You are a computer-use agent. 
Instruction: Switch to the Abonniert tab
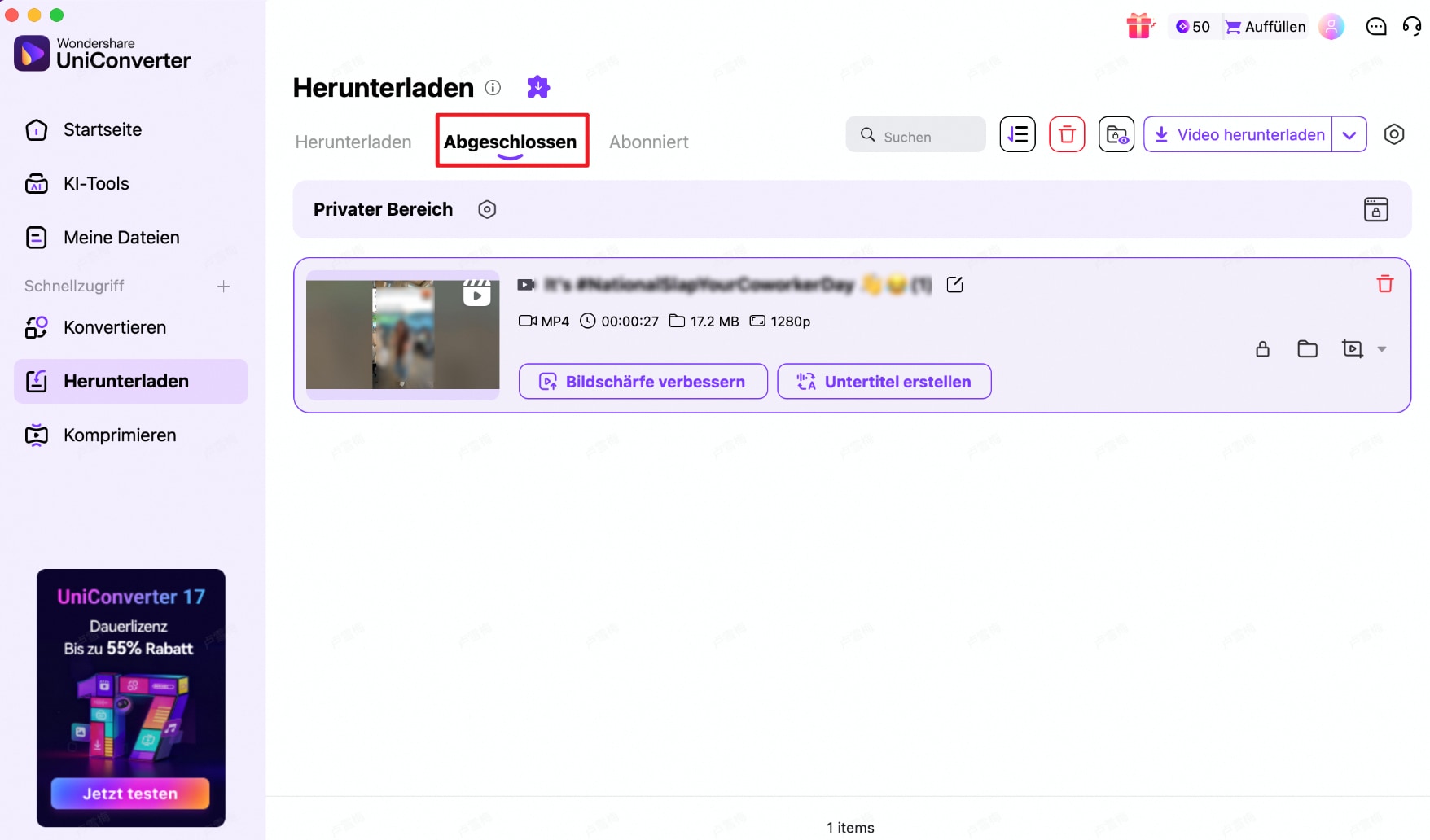pos(649,142)
